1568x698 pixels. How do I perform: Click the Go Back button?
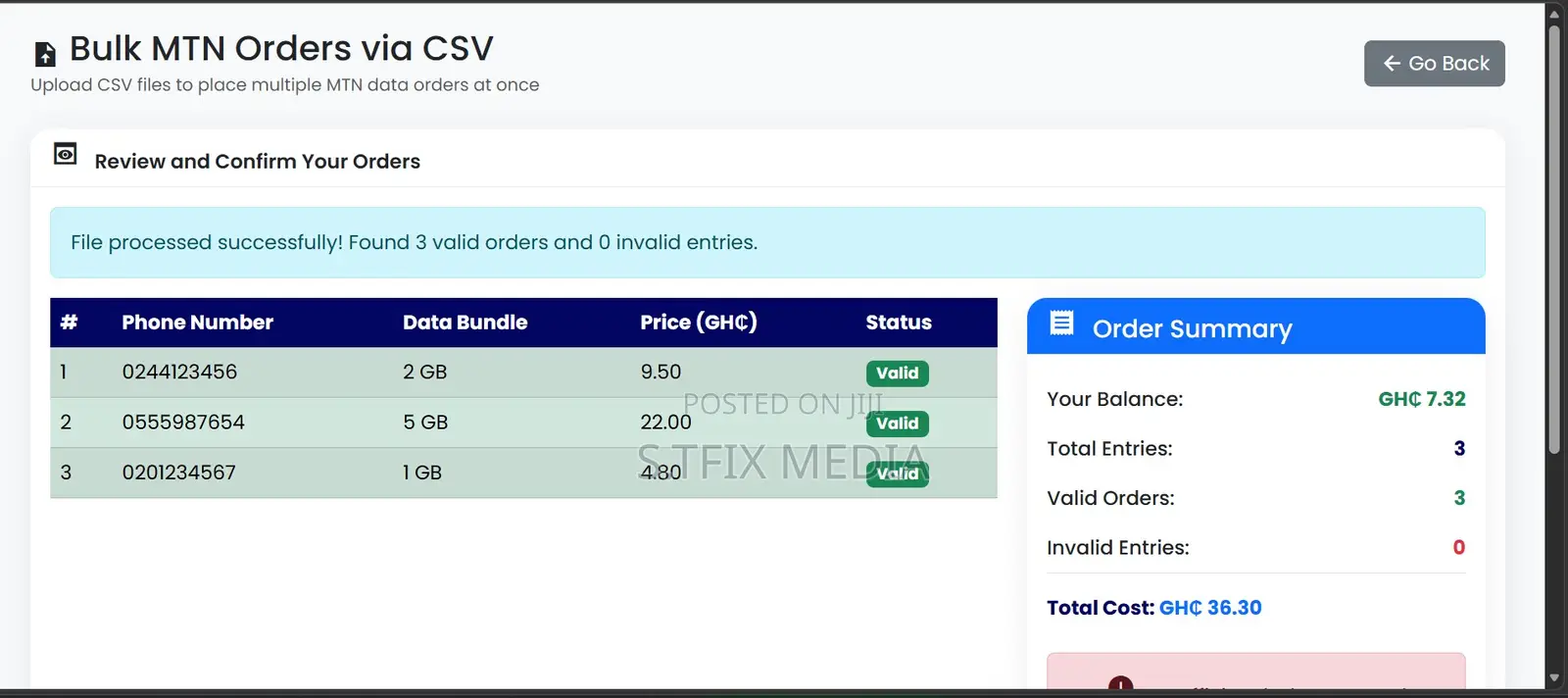point(1434,64)
